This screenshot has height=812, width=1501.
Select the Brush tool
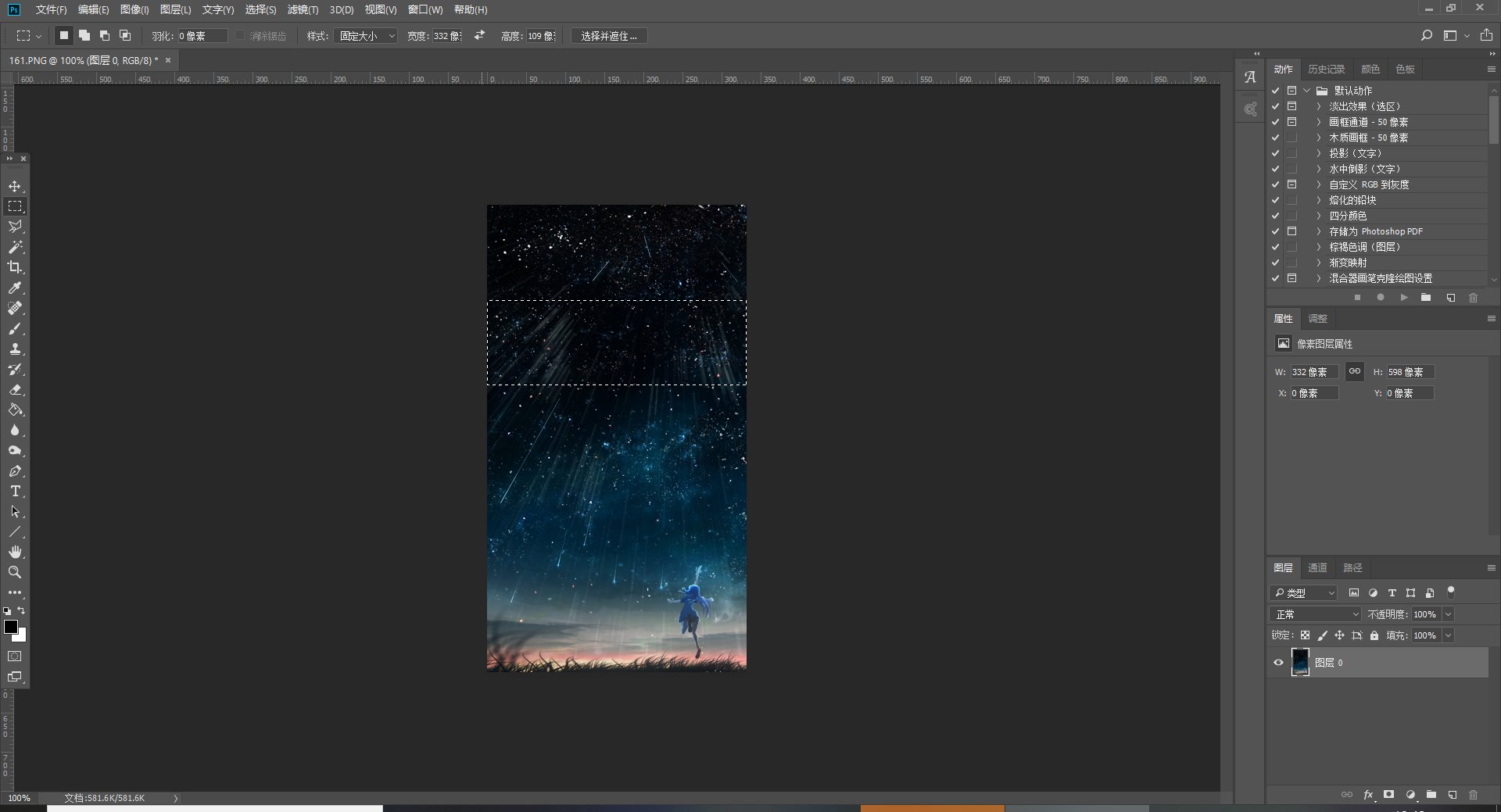(15, 329)
